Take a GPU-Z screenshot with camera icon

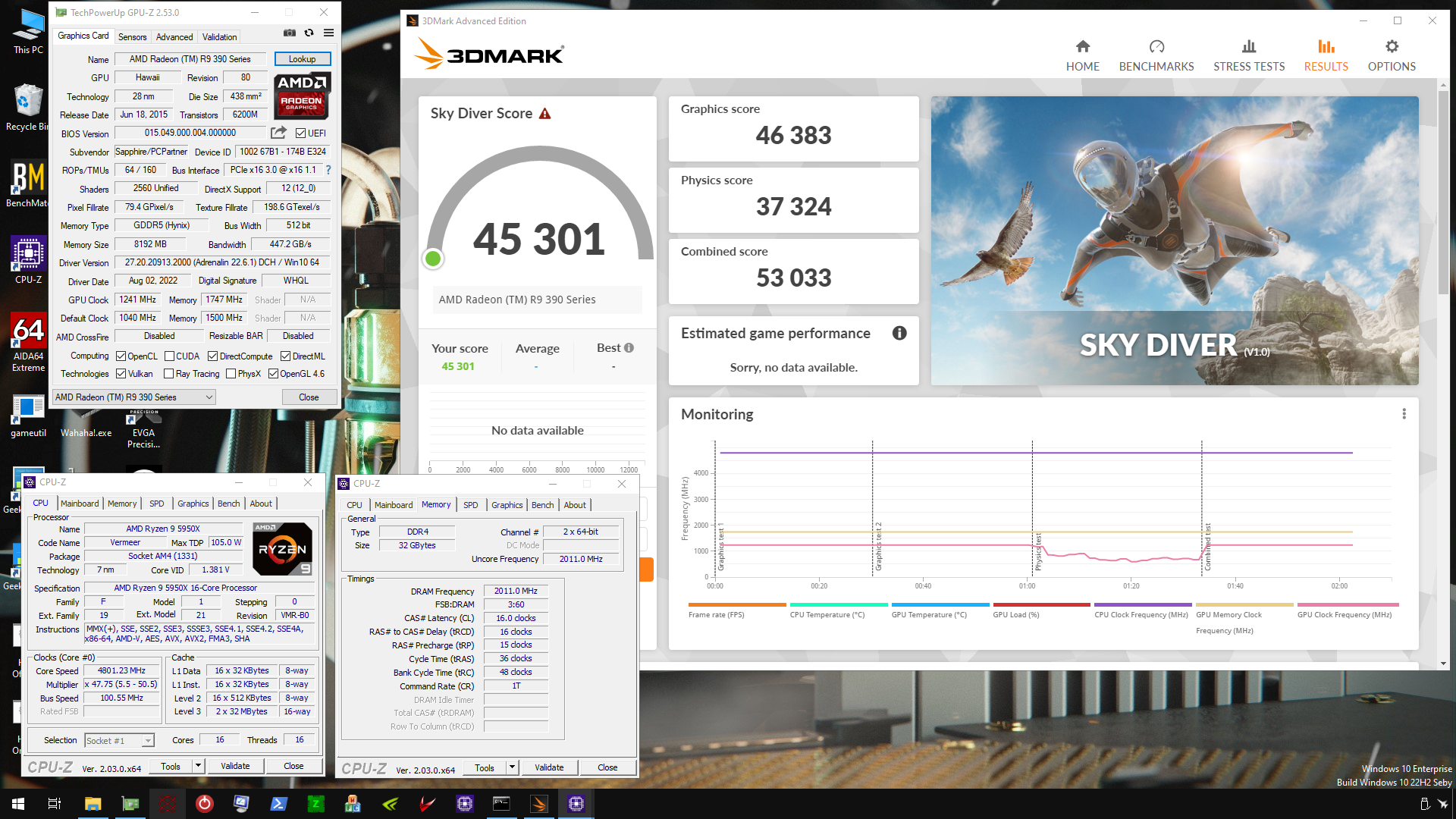coord(289,33)
